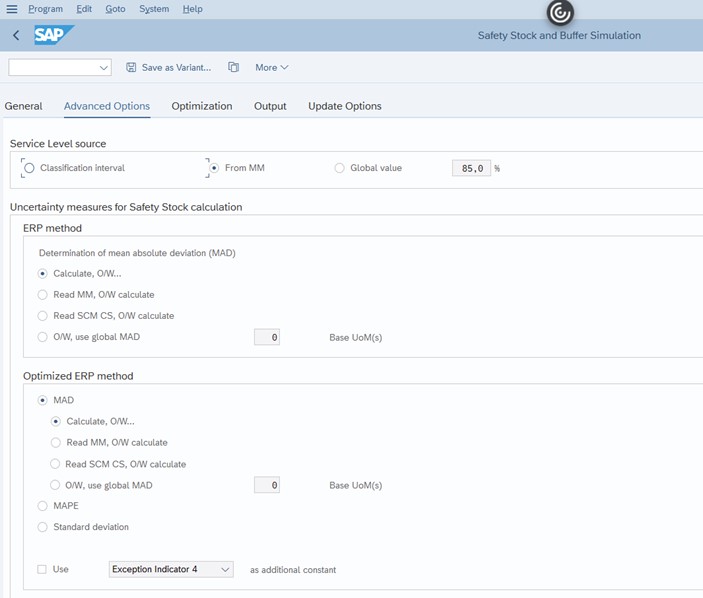Screen dimensions: 703x598
Task: Select MAD under Optimized ERP method
Action: click(43, 400)
